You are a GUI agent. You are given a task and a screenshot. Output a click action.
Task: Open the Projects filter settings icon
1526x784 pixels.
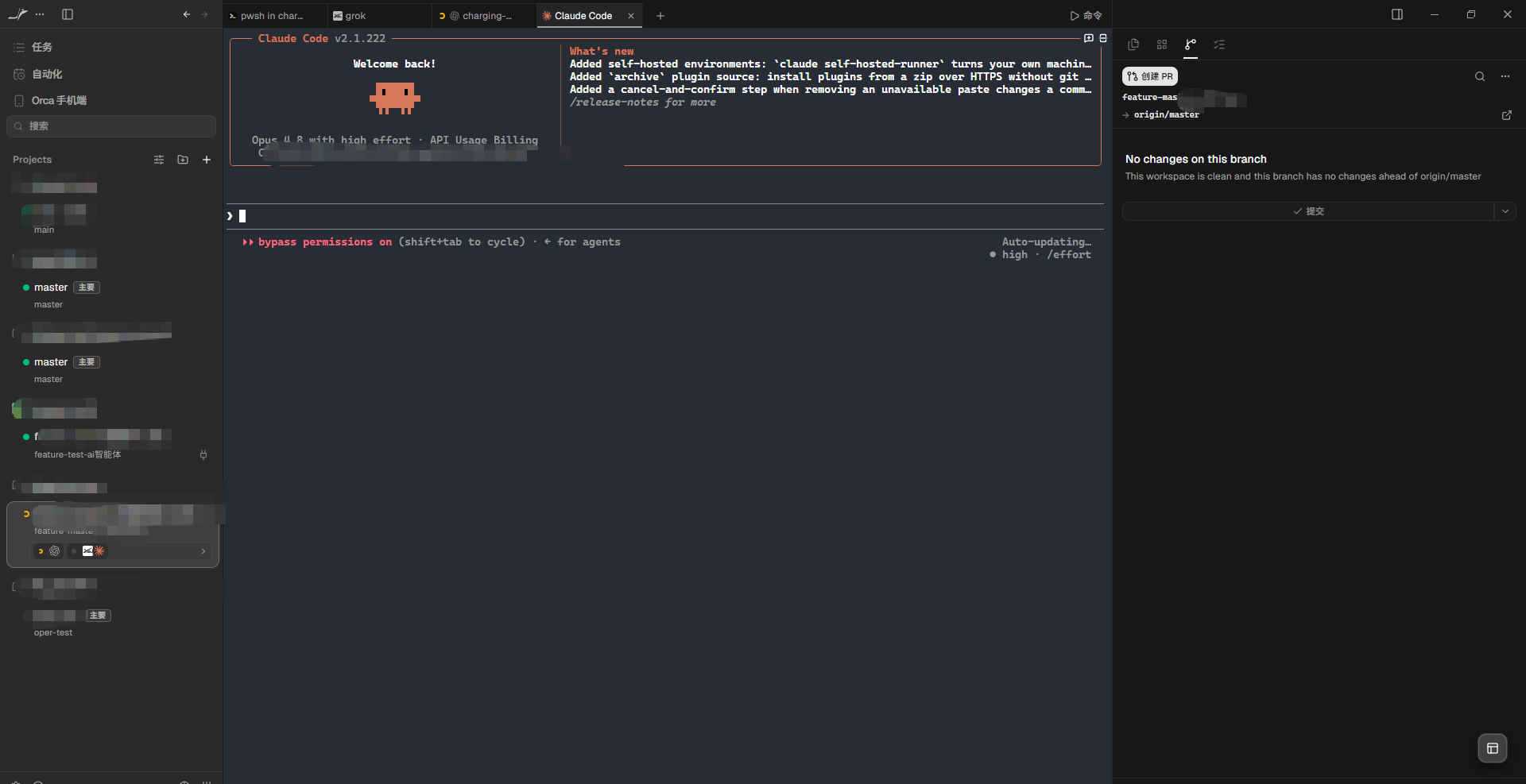(x=159, y=160)
